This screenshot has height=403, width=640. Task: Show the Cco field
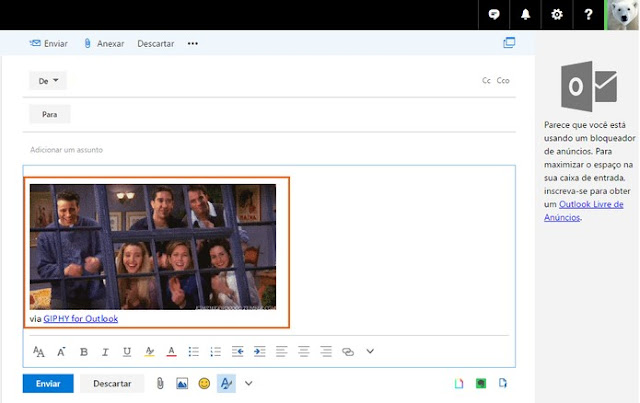coord(503,80)
